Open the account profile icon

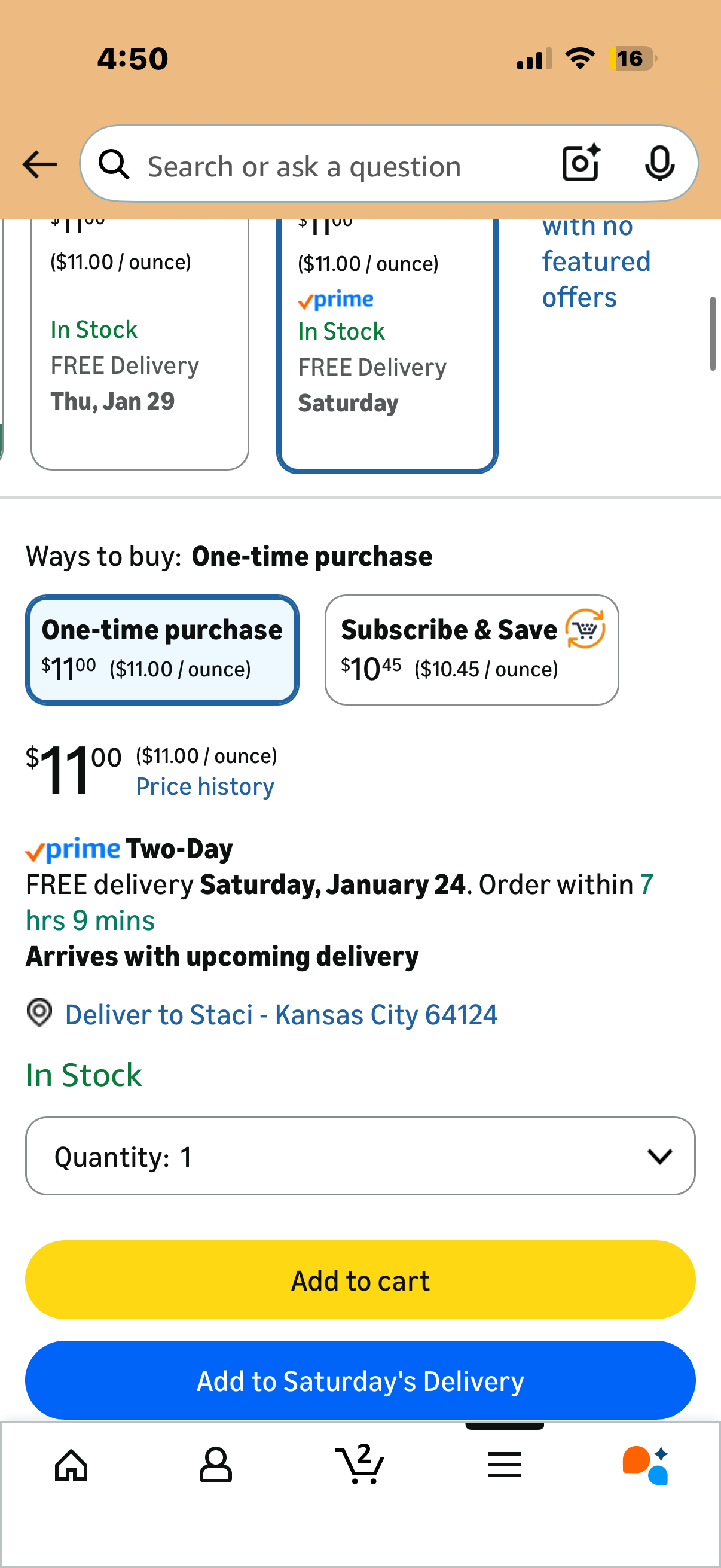(215, 1465)
